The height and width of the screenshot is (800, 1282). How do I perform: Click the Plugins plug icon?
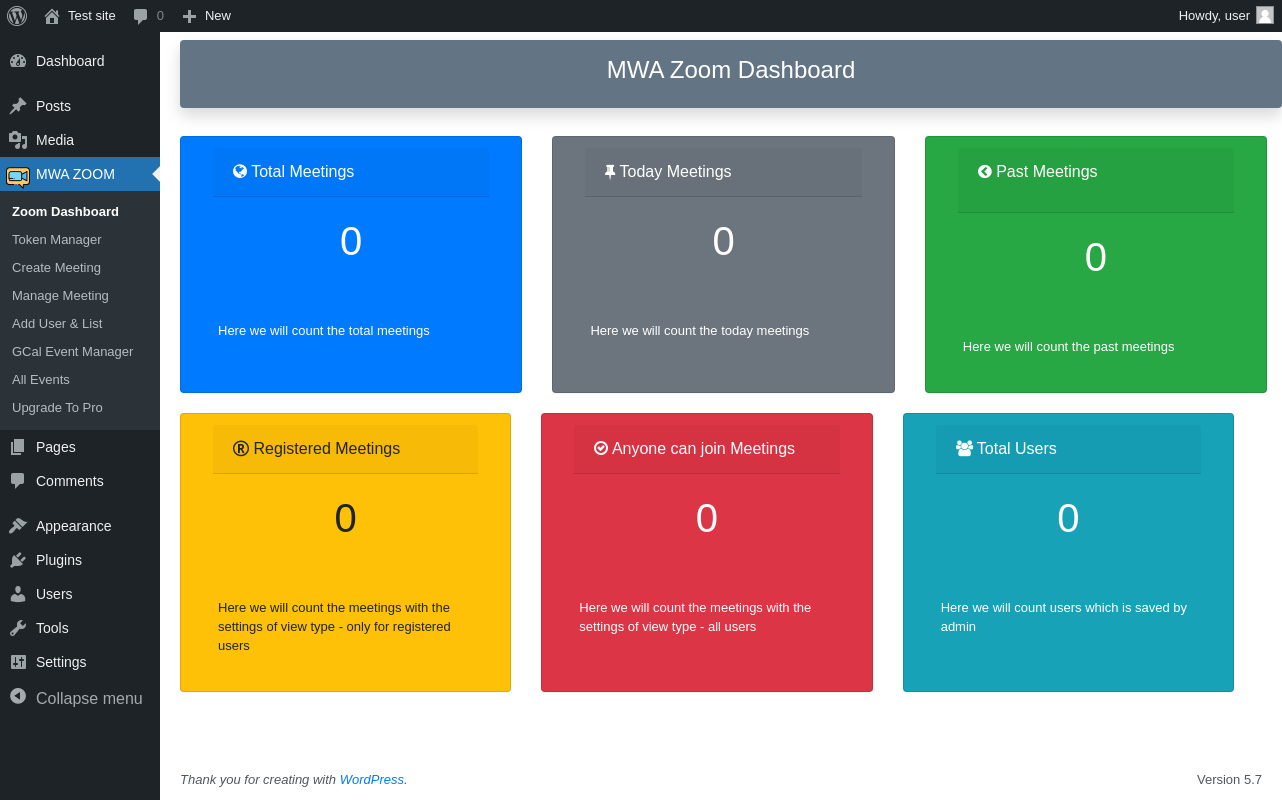pos(18,560)
